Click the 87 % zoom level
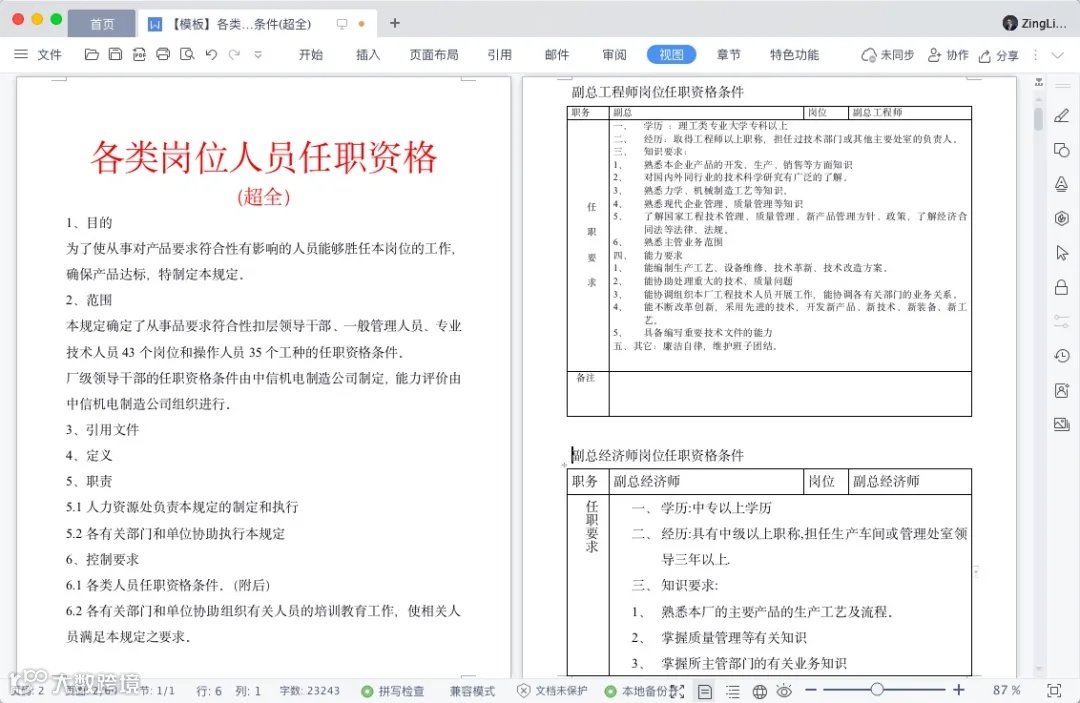Screen dimensions: 1080x703 (1006, 690)
